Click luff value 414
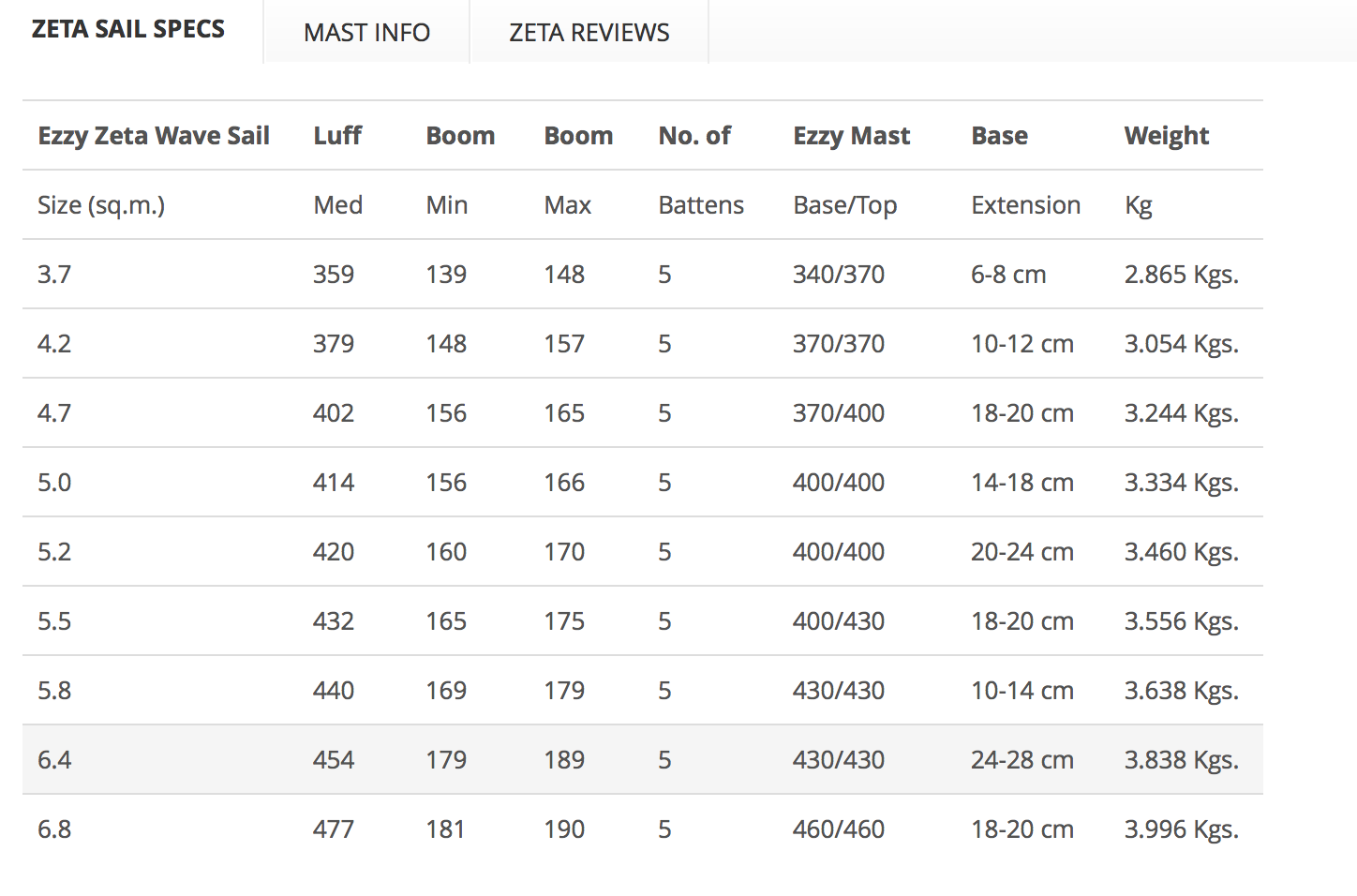 [x=334, y=483]
